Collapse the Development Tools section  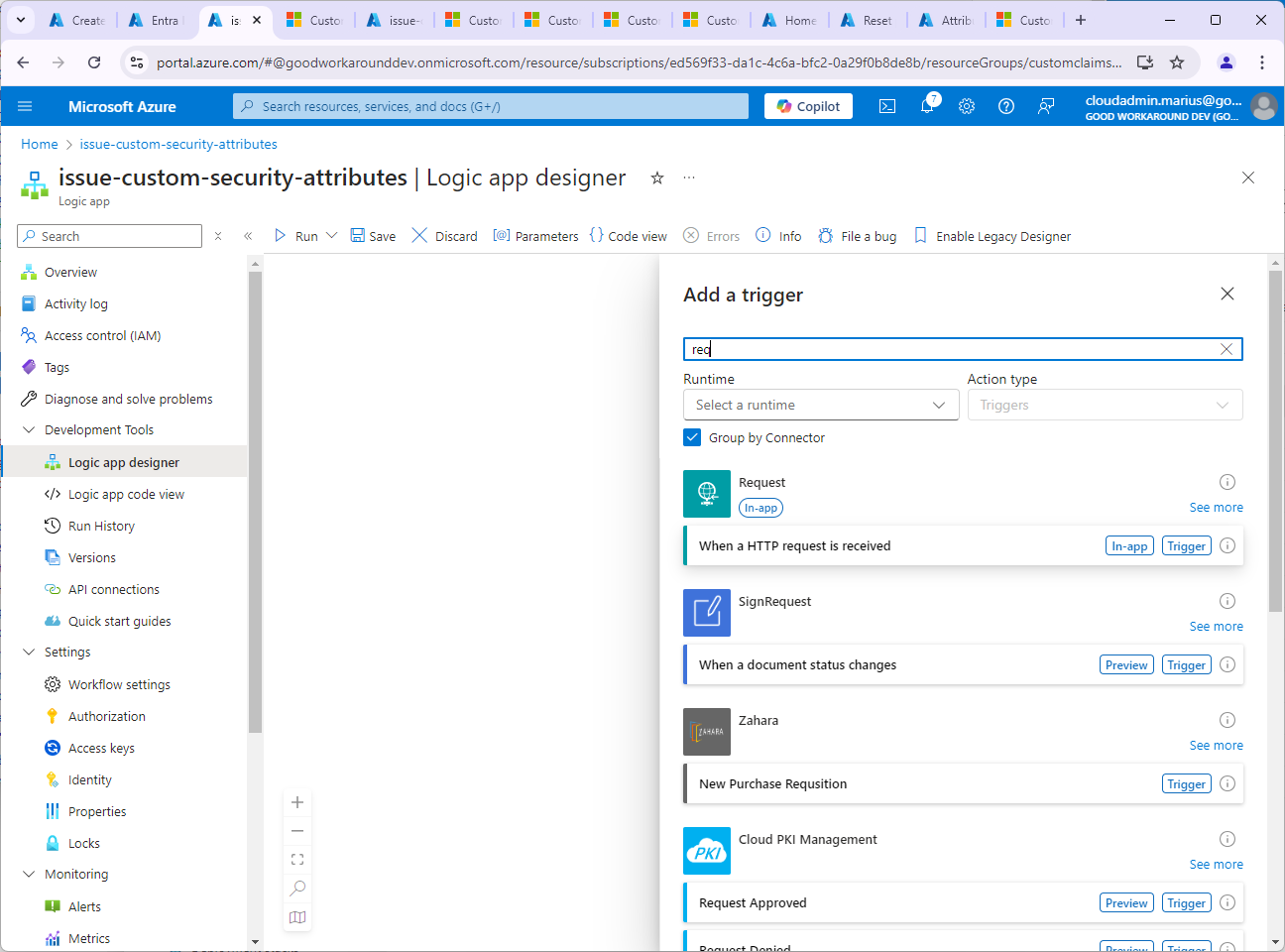pyautogui.click(x=29, y=429)
